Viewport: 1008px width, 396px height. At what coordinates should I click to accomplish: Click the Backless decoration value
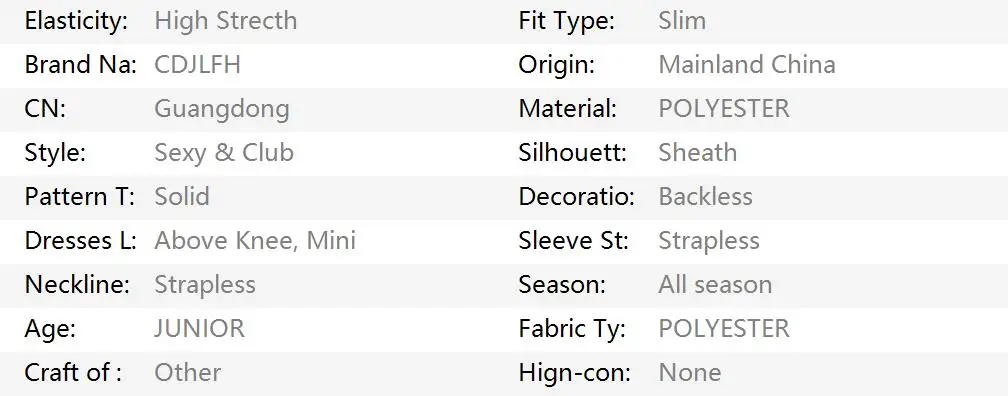coord(705,197)
